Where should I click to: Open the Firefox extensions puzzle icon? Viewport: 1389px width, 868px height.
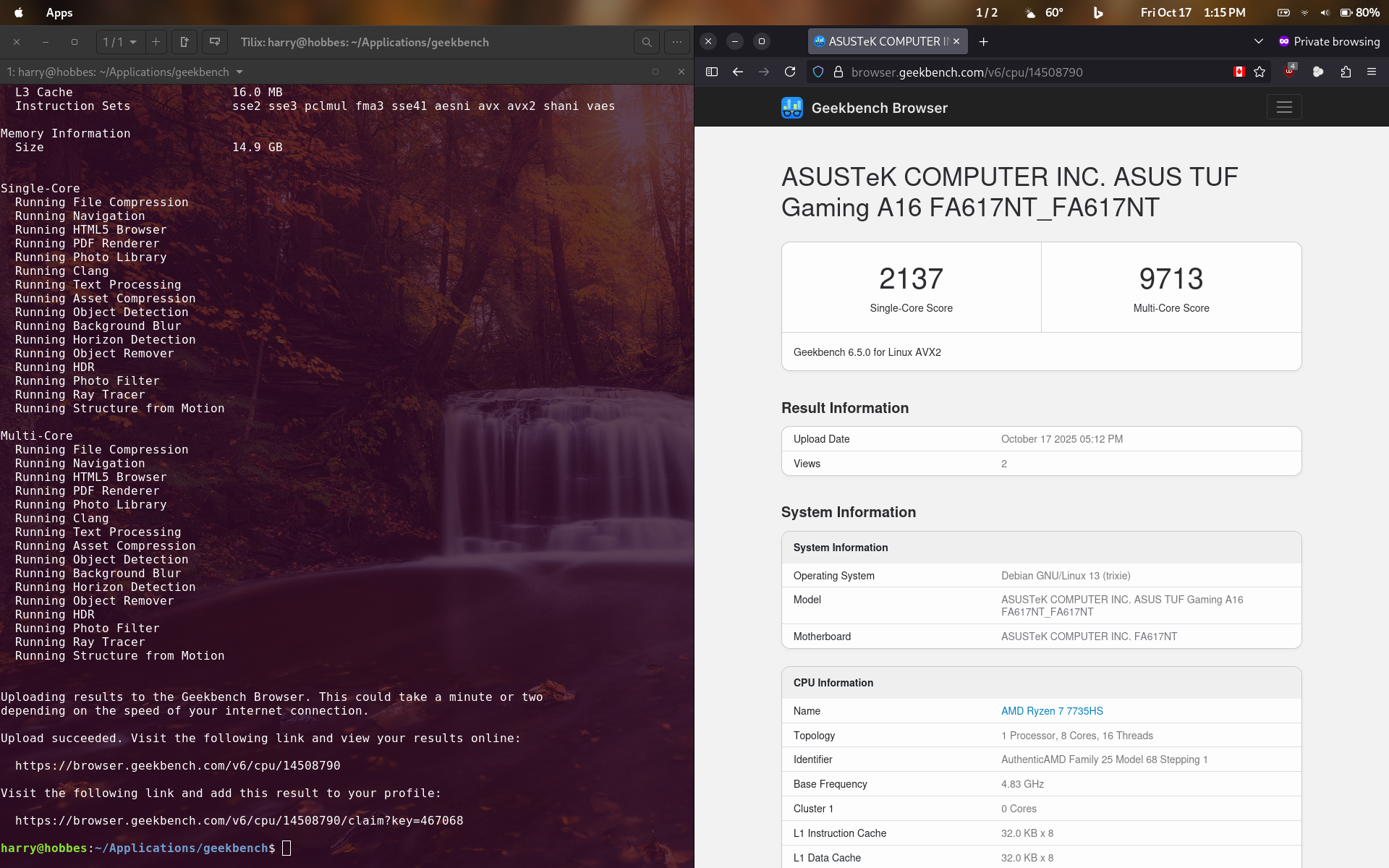(x=1346, y=72)
